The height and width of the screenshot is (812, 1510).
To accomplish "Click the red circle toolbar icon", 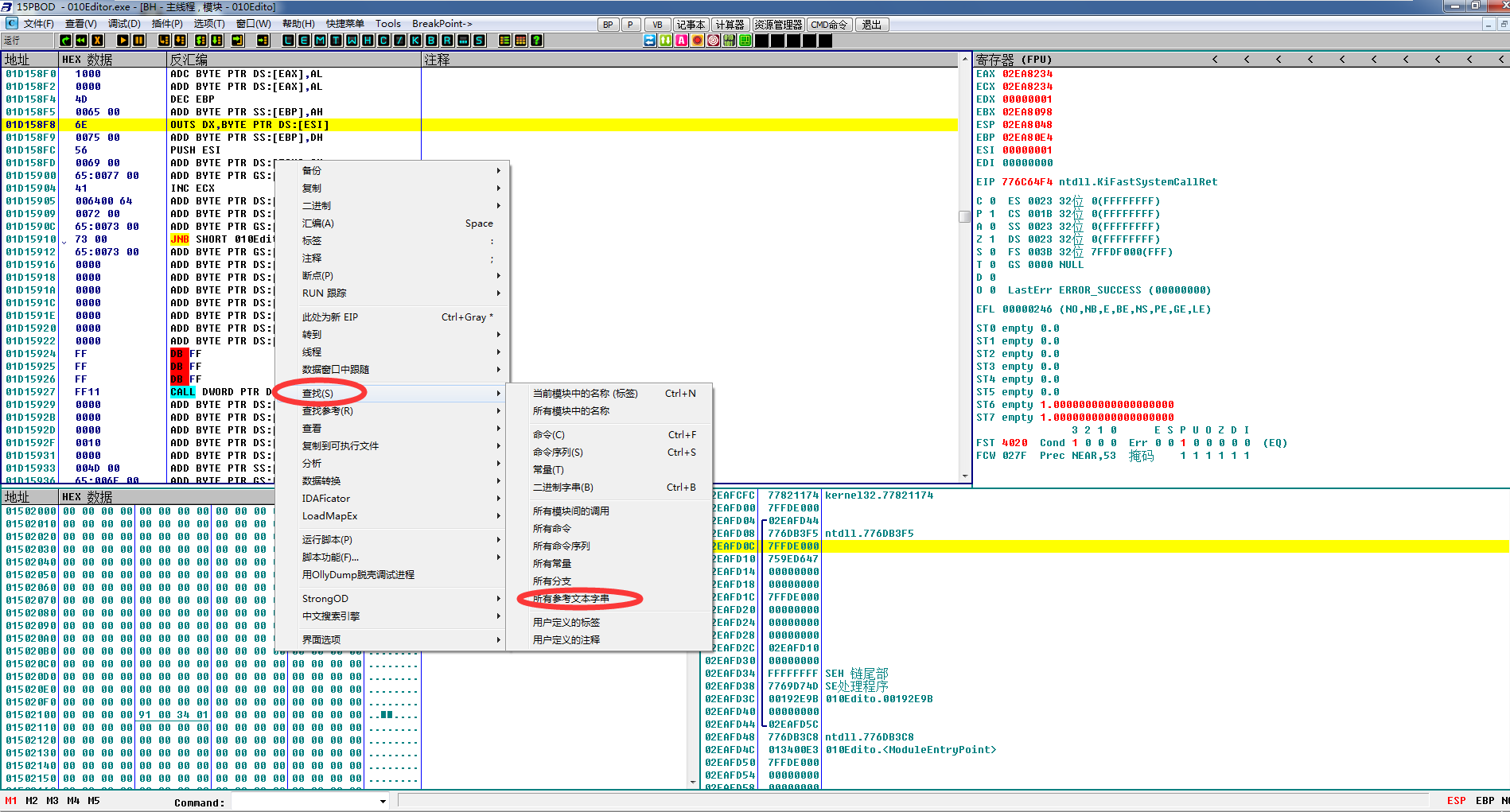I will 698,40.
